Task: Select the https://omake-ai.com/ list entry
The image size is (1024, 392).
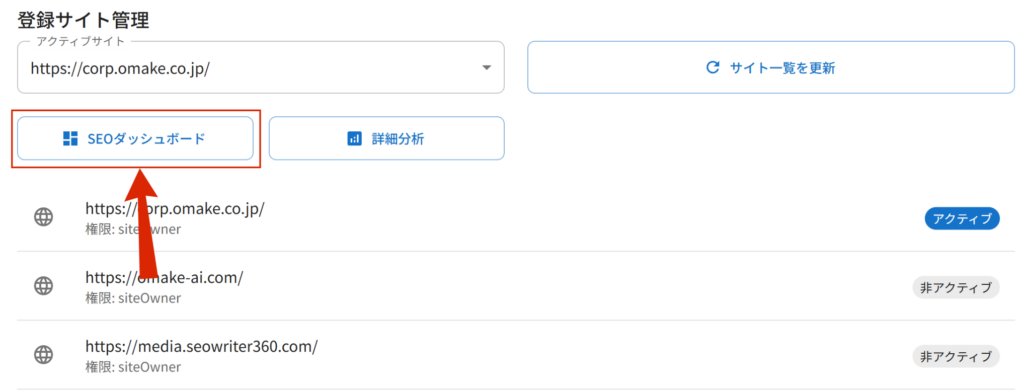Action: click(x=516, y=286)
